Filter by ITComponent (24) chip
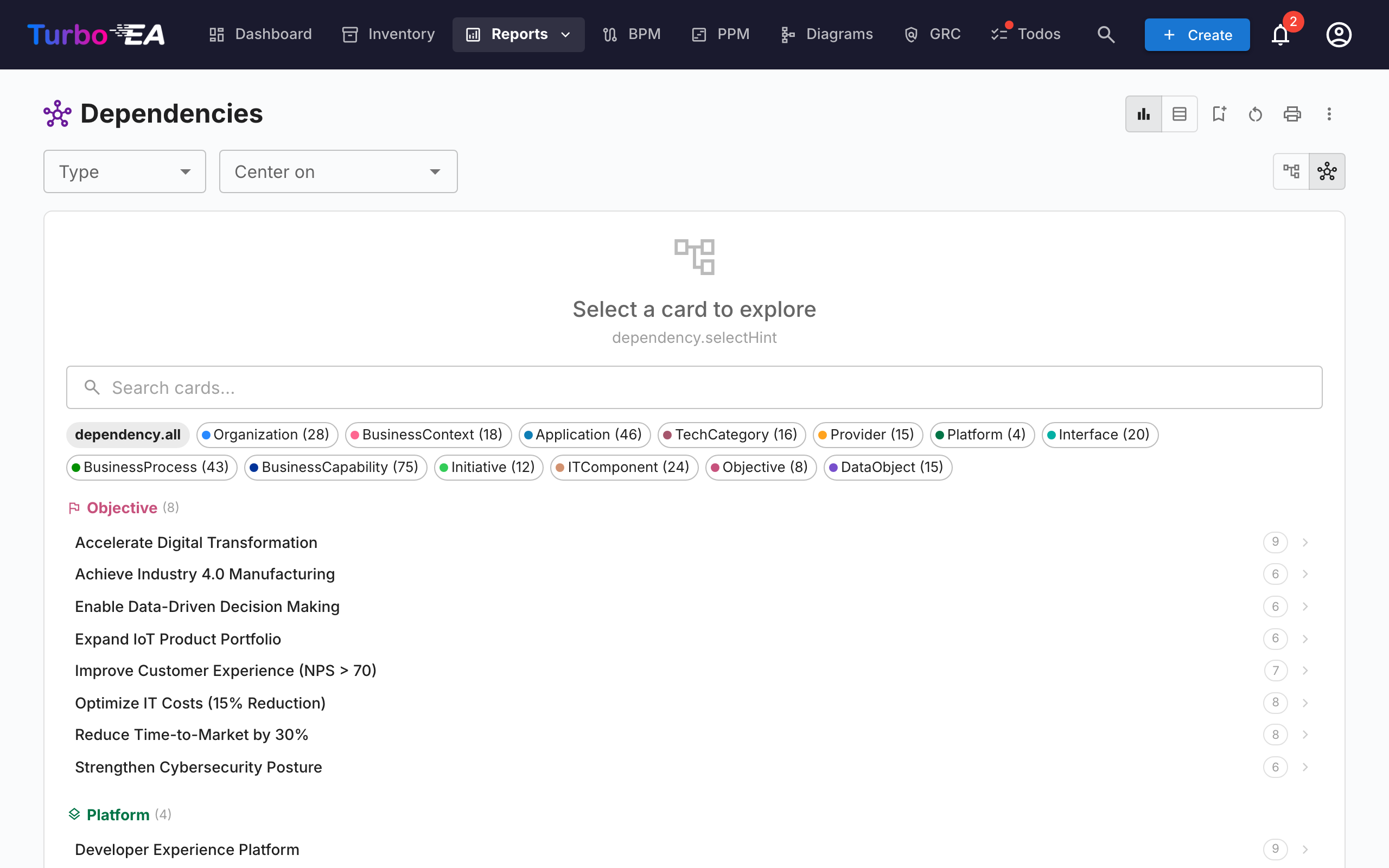The width and height of the screenshot is (1389, 868). 624,467
